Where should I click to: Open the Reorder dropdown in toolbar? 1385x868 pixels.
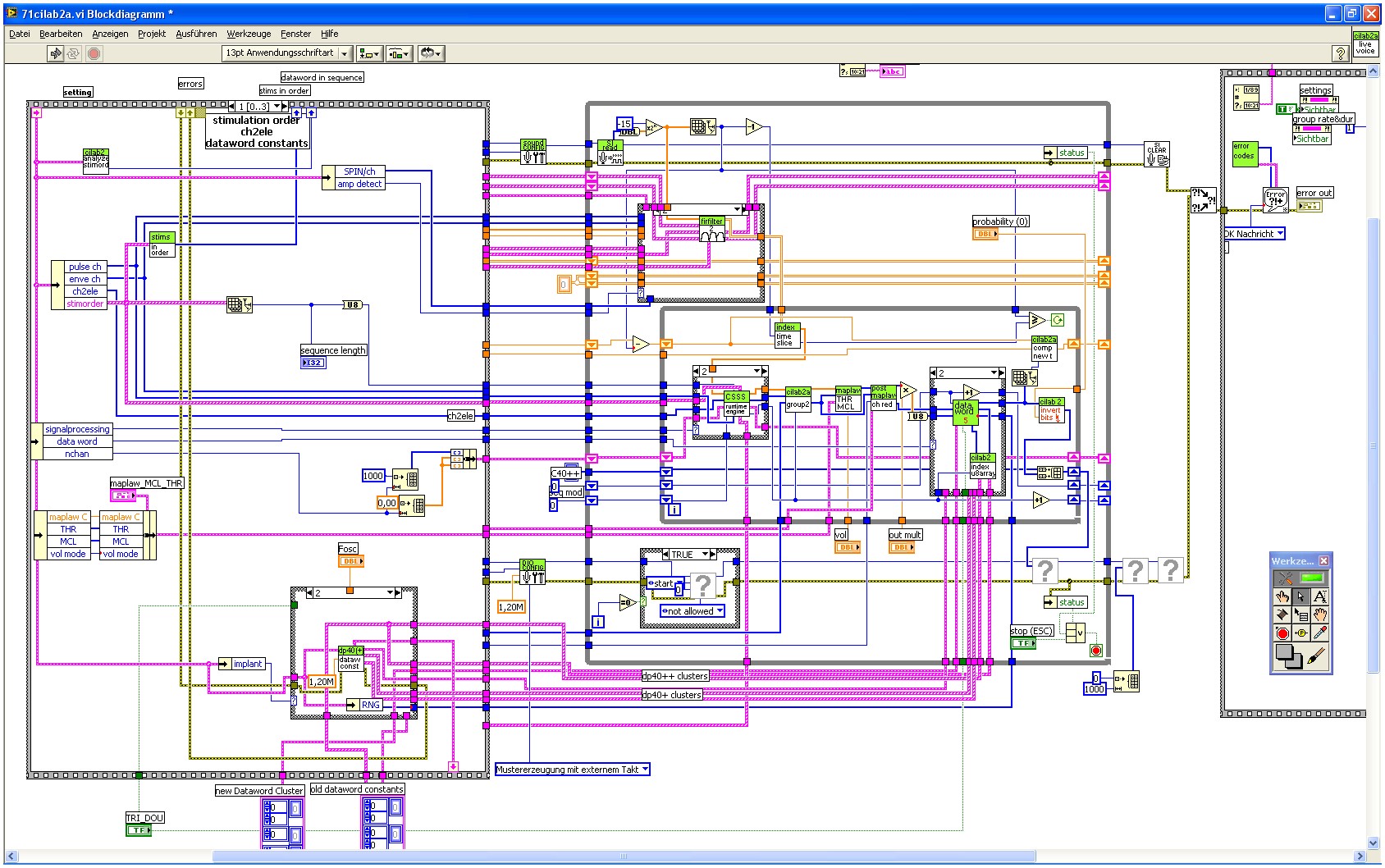click(x=431, y=53)
